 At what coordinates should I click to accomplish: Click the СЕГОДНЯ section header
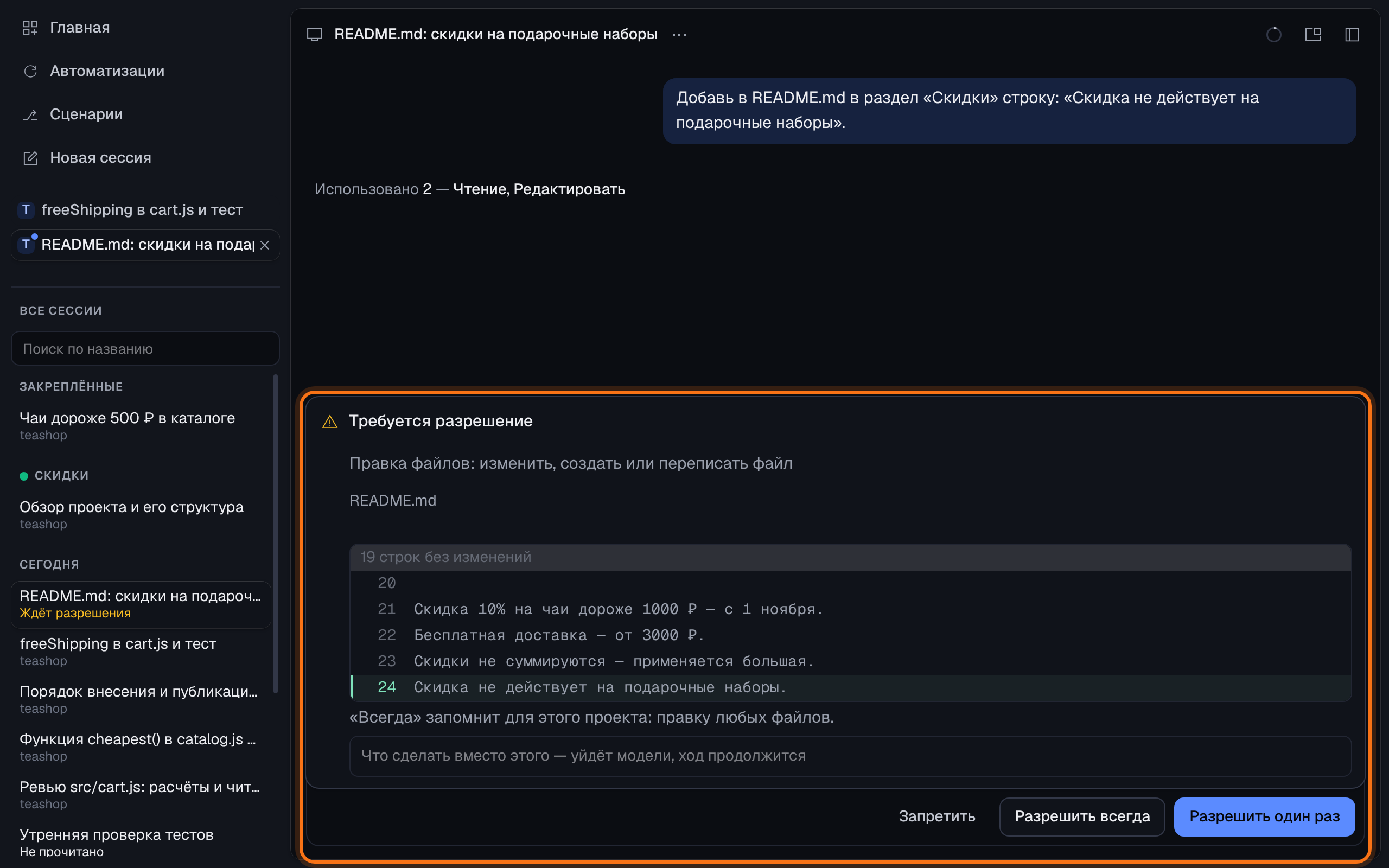coord(49,565)
